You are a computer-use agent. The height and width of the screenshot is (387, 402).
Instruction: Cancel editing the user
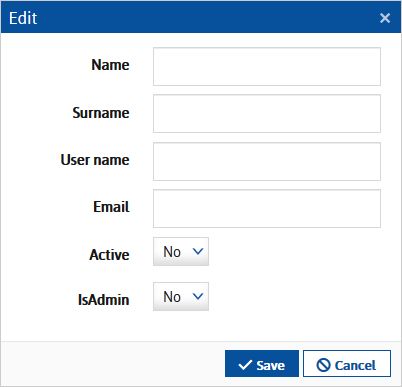(x=347, y=364)
